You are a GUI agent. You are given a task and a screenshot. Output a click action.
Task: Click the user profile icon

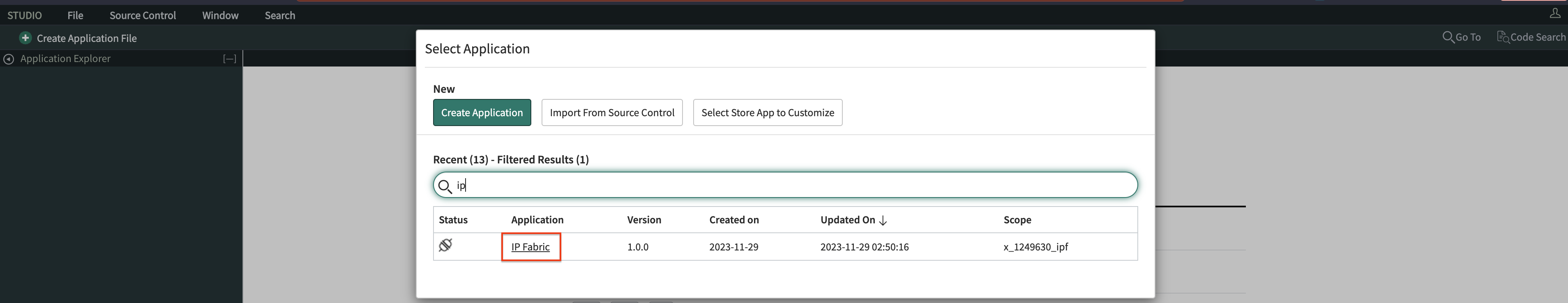[1554, 14]
